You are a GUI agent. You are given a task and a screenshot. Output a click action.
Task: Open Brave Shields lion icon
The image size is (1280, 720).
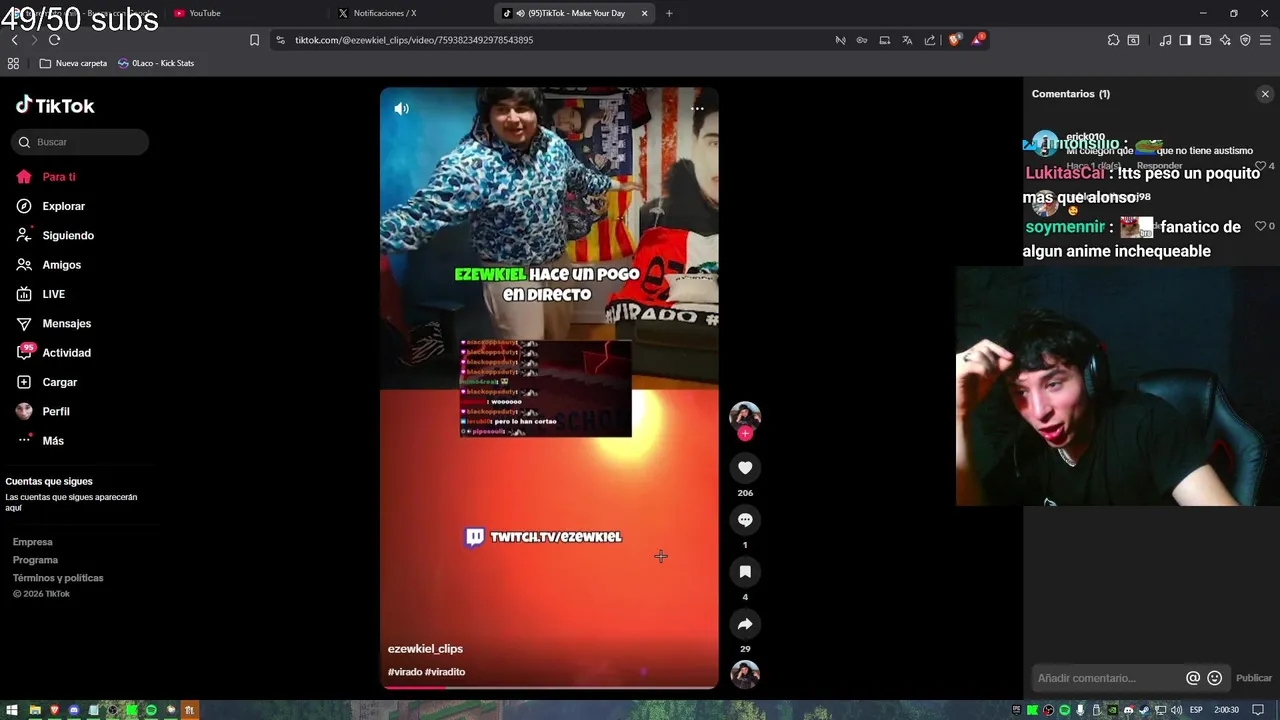(x=954, y=40)
